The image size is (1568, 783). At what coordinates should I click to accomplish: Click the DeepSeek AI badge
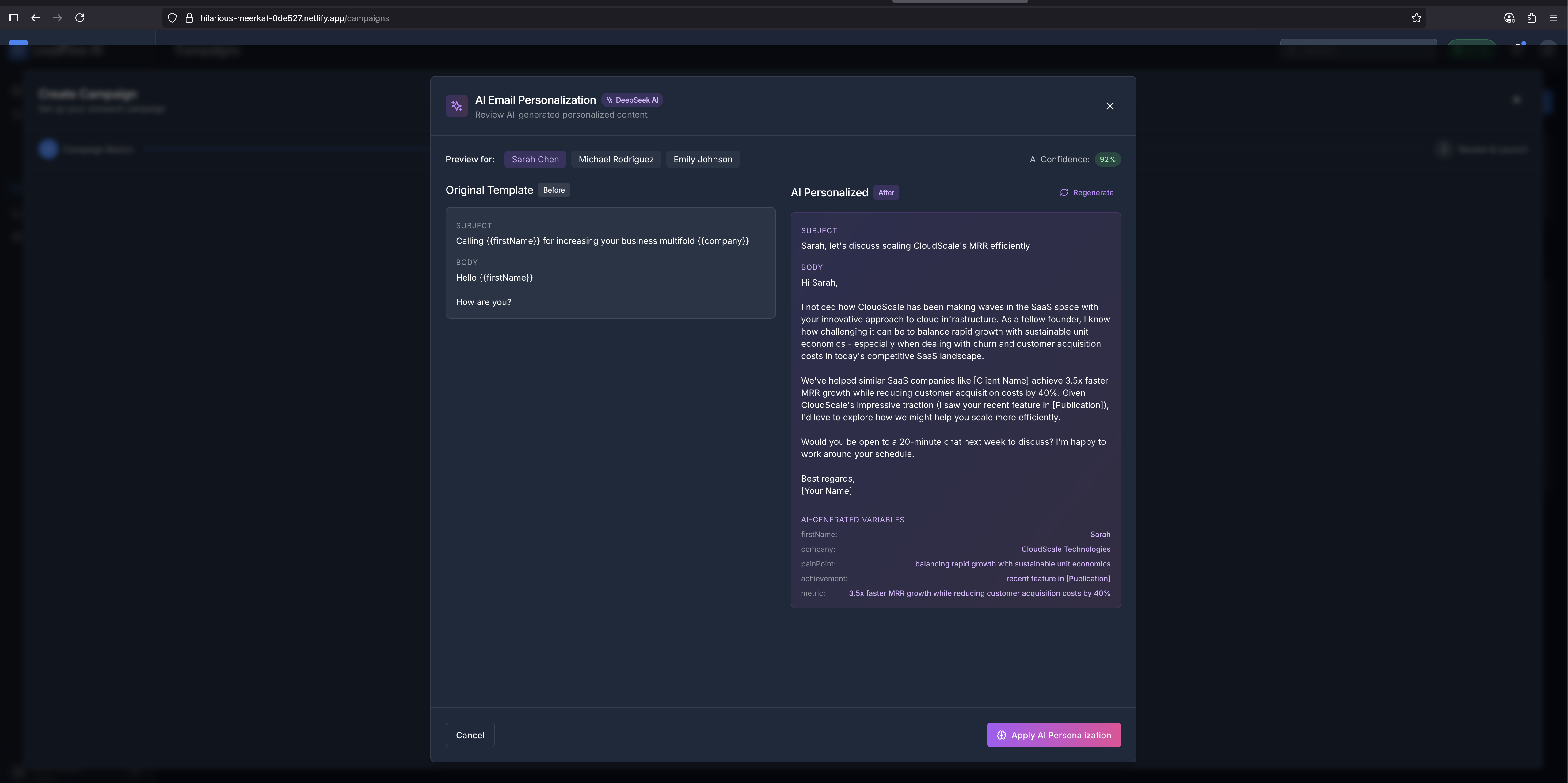coord(632,100)
